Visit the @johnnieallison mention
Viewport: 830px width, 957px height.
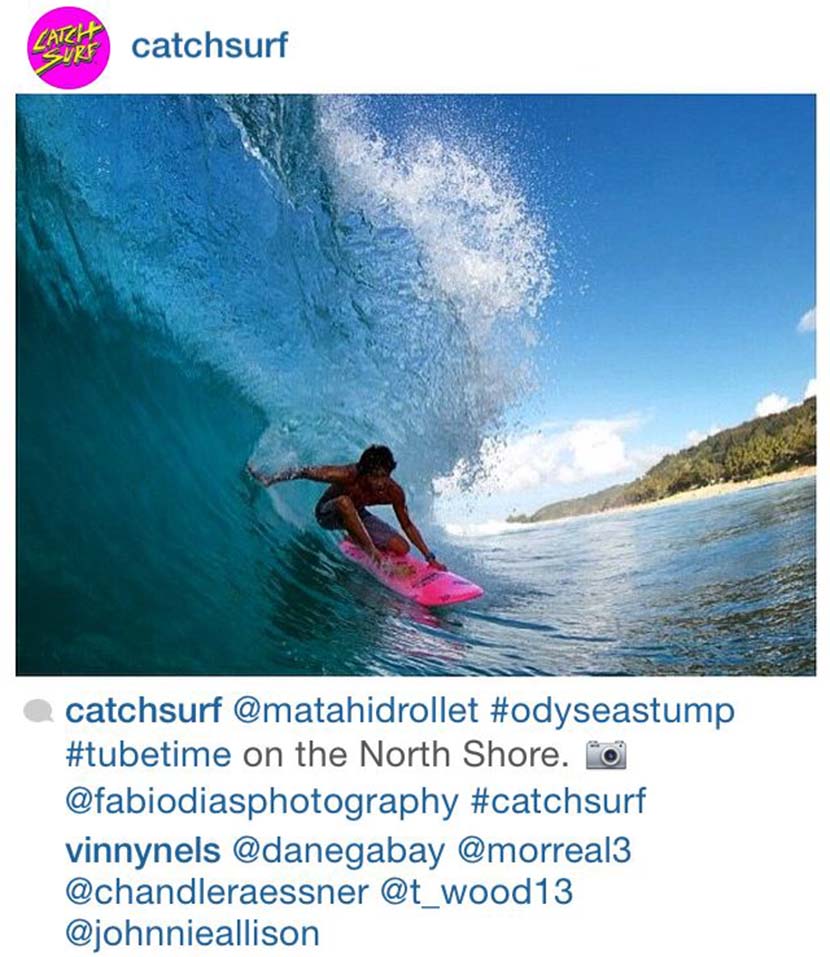(x=192, y=934)
